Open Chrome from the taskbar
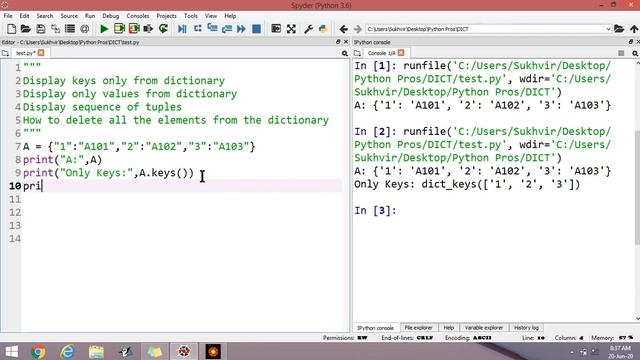The image size is (640, 360). (38, 351)
